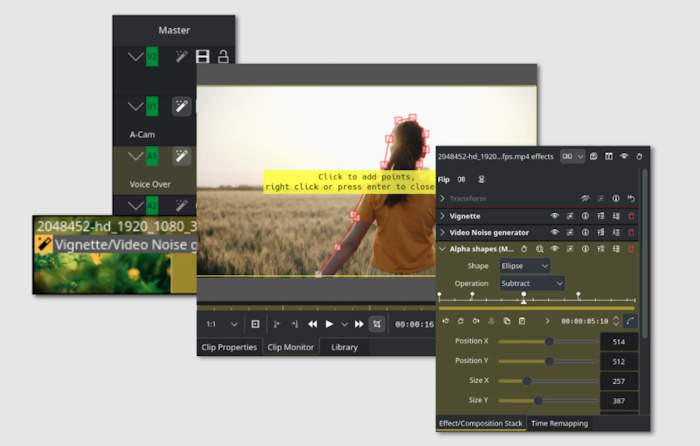
Task: Fast forward playback in clip monitor
Action: point(359,324)
